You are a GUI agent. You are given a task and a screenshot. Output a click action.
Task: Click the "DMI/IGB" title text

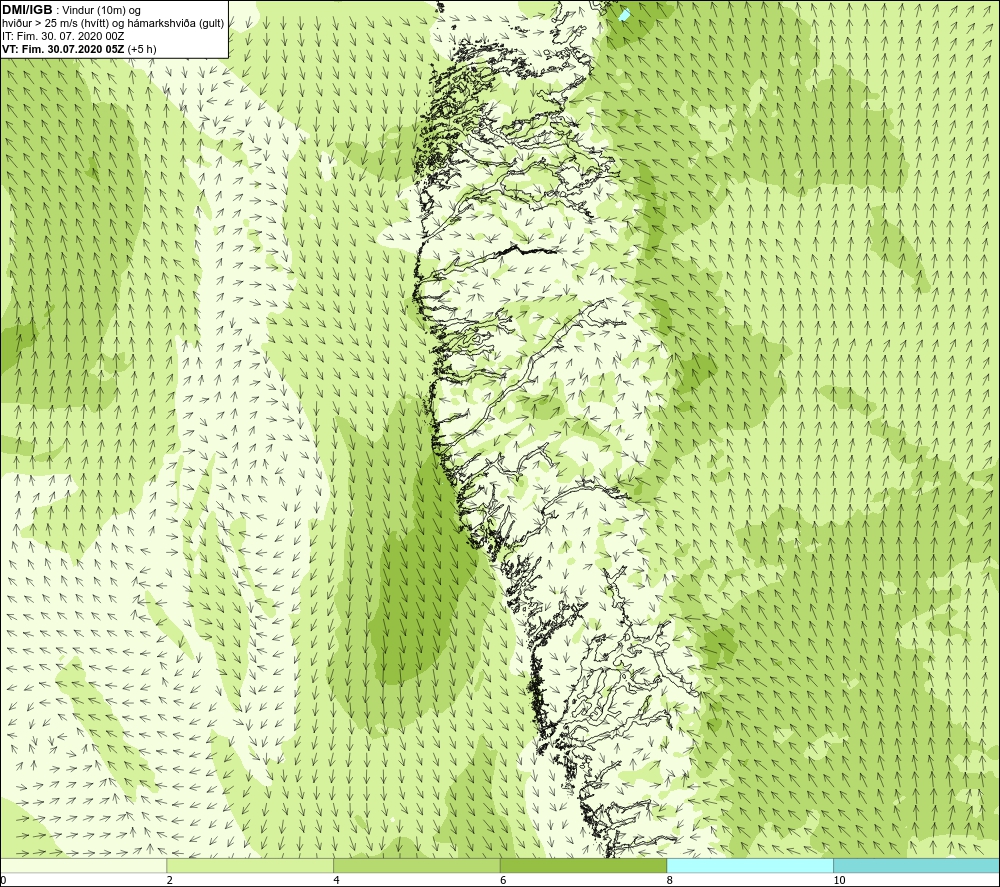pos(27,10)
